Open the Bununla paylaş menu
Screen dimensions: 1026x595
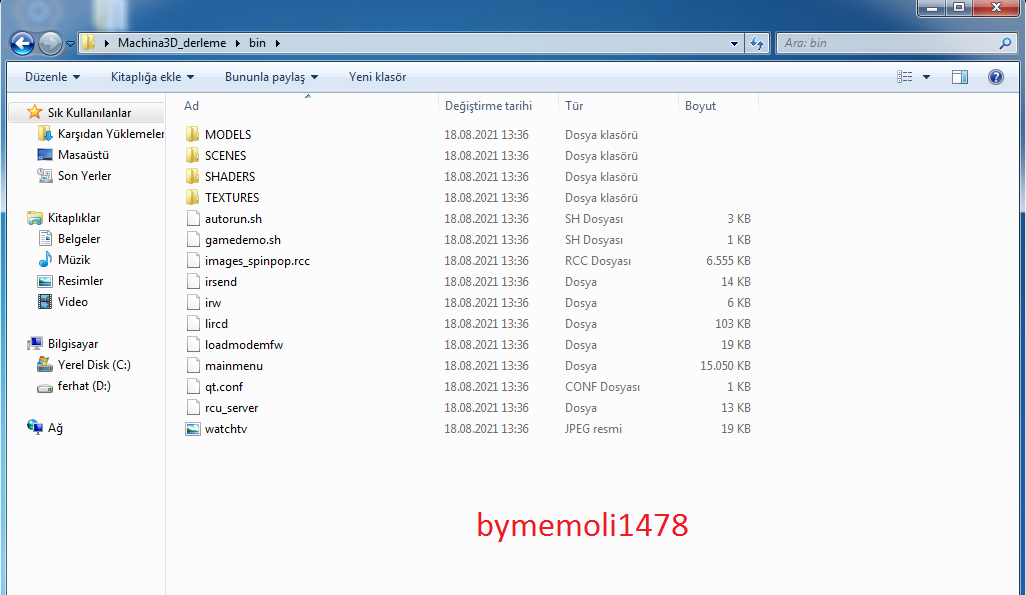tap(272, 77)
